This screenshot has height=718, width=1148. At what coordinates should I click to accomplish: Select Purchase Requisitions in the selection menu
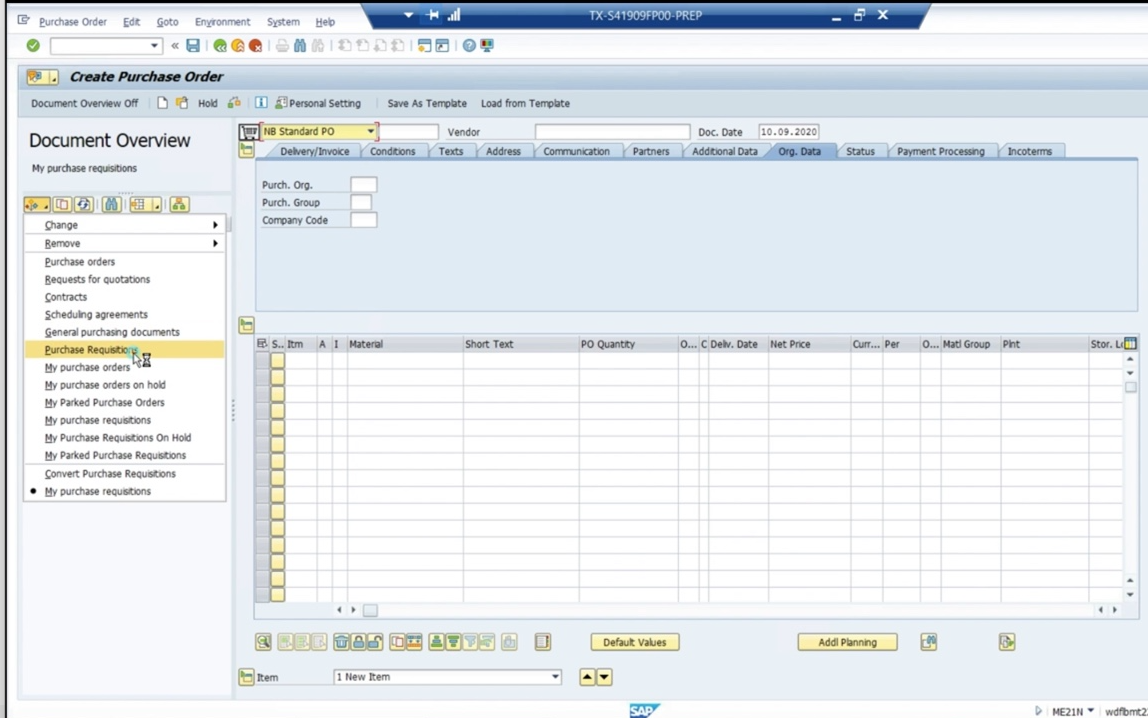coord(124,350)
